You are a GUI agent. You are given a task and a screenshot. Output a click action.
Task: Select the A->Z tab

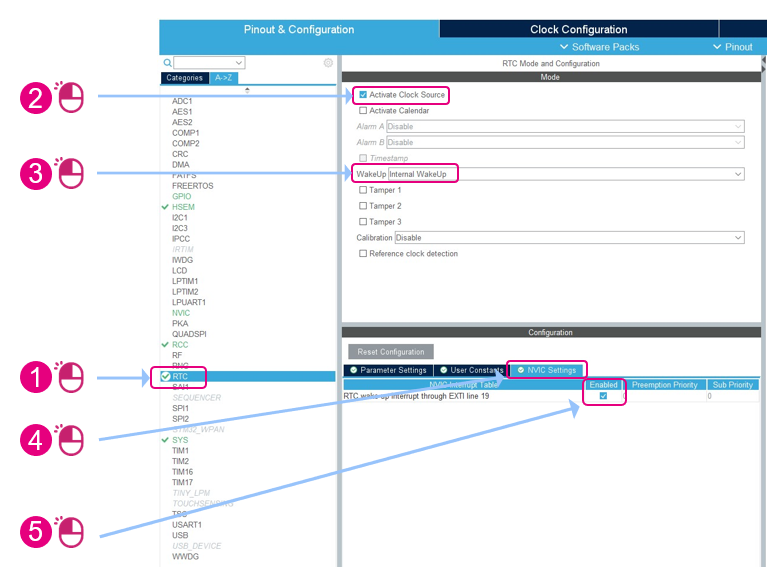tap(223, 78)
